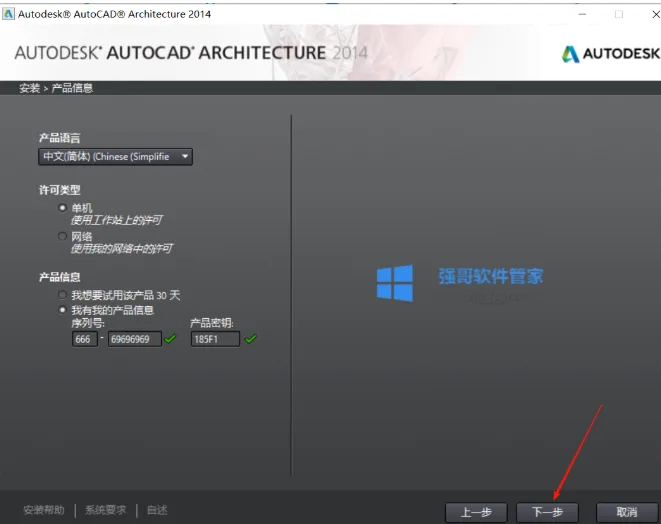Open the 产品语言 language dropdown
Image resolution: width=661 pixels, height=524 pixels.
(116, 157)
